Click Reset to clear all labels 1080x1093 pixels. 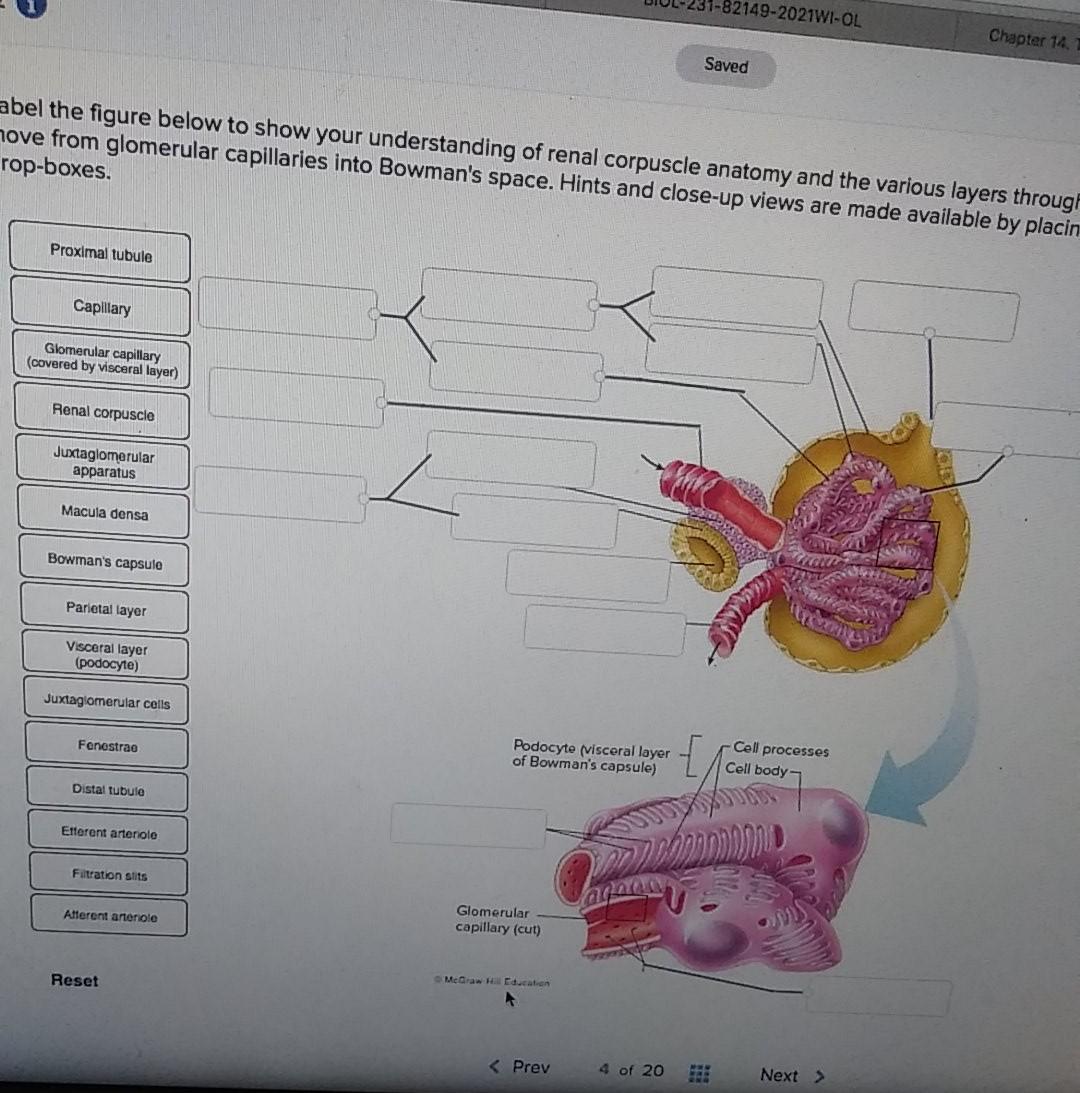[x=75, y=980]
